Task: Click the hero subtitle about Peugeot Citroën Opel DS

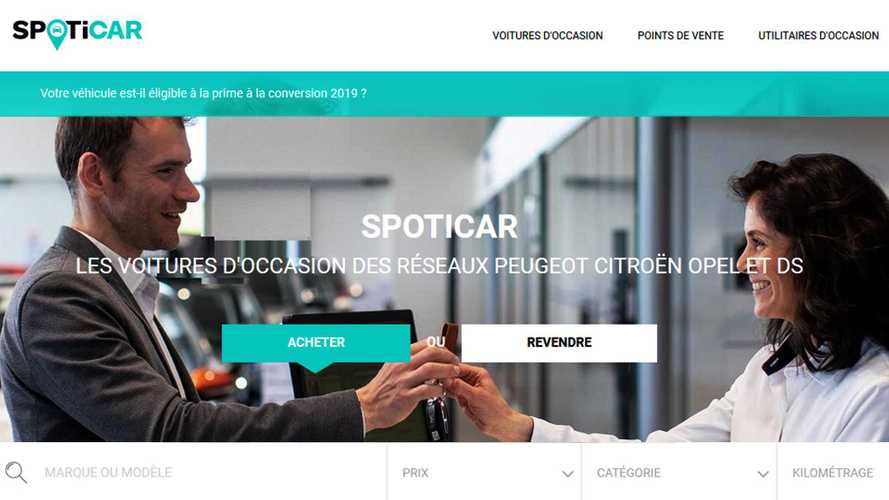Action: pyautogui.click(x=439, y=266)
